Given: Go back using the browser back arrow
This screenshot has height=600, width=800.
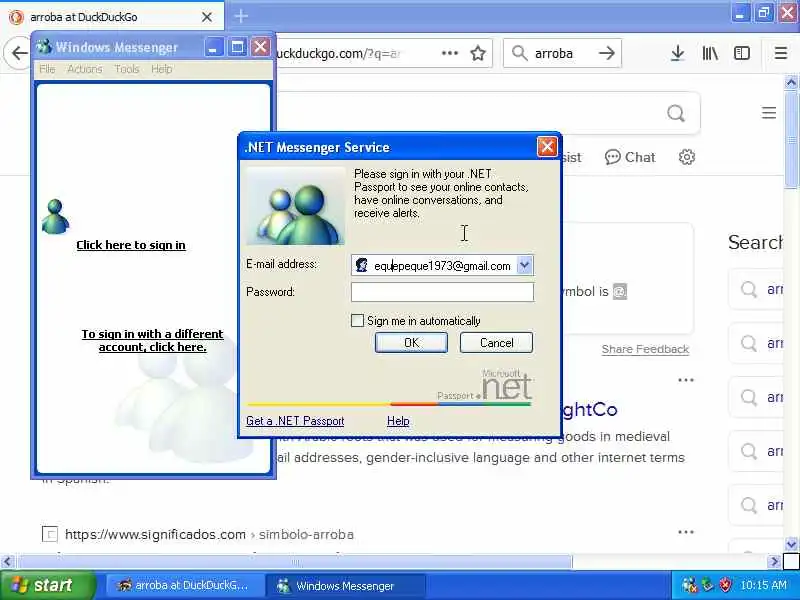Looking at the screenshot, I should point(19,53).
